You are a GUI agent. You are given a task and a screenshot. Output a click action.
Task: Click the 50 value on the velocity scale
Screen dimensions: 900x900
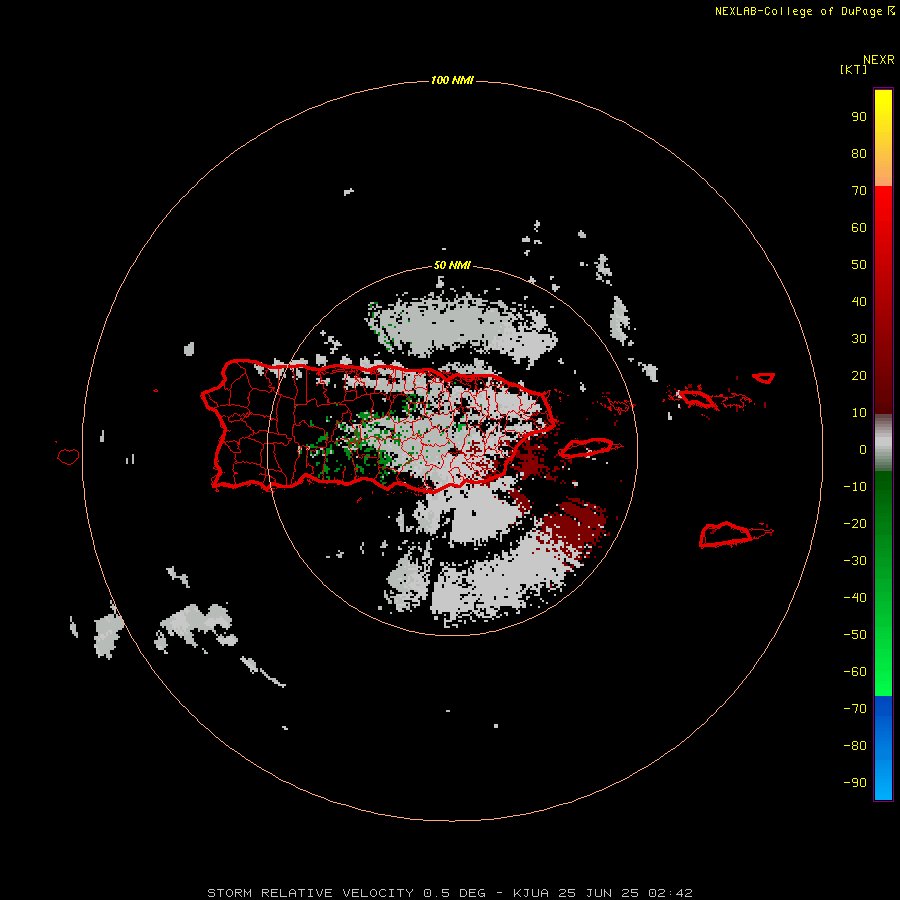click(859, 265)
